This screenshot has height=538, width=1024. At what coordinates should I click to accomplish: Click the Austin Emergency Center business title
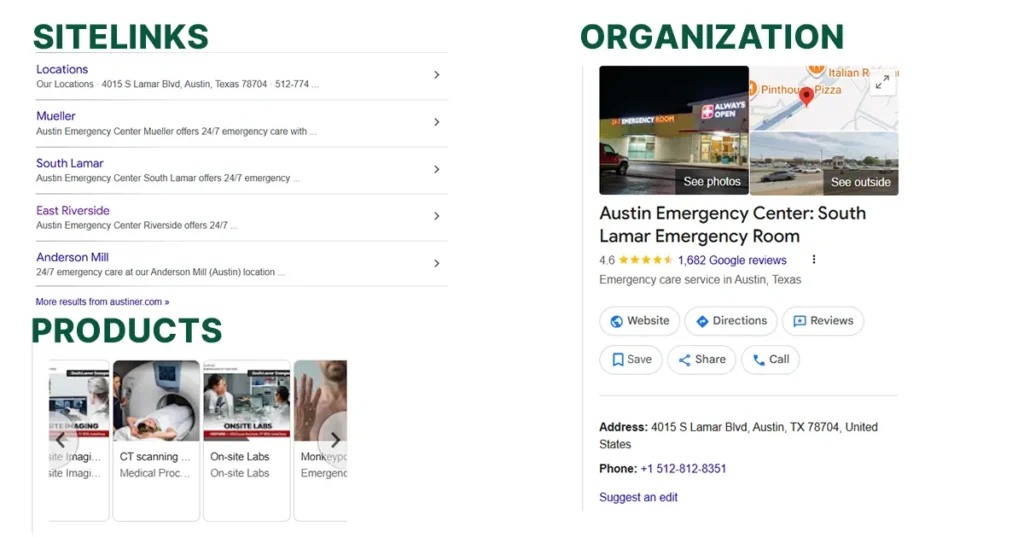point(733,225)
